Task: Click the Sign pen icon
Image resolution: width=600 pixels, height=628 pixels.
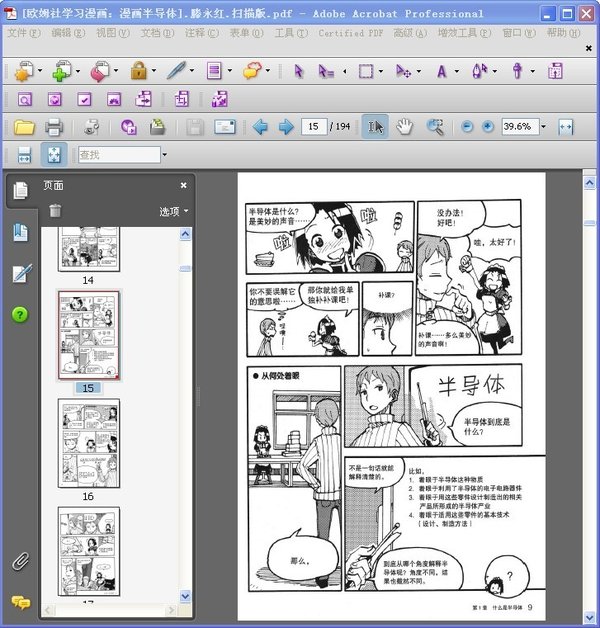Action: coord(176,71)
